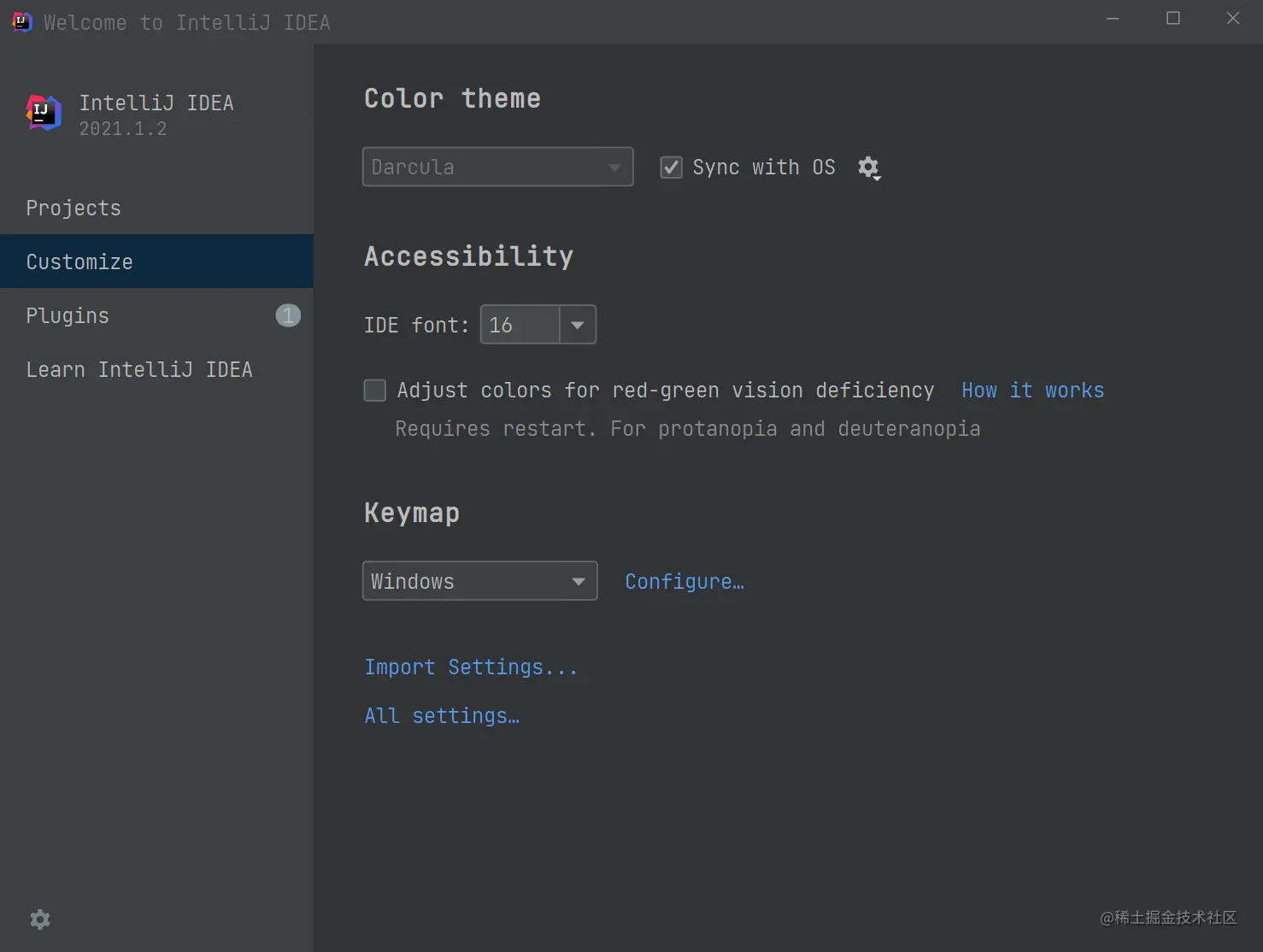This screenshot has height=952, width=1263.
Task: Minimize the Welcome window
Action: pyautogui.click(x=1113, y=19)
